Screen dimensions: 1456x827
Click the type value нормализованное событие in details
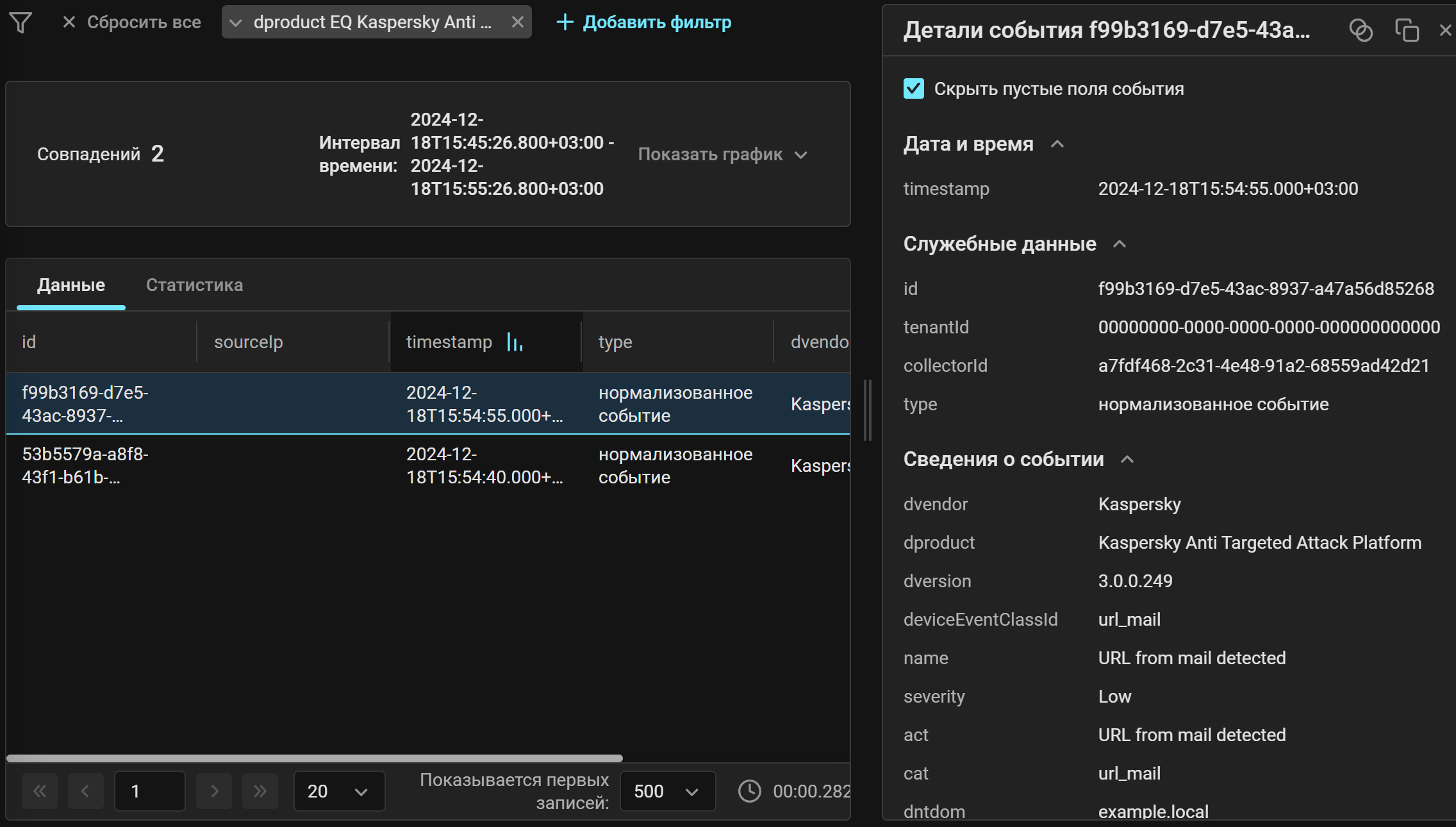(1213, 405)
